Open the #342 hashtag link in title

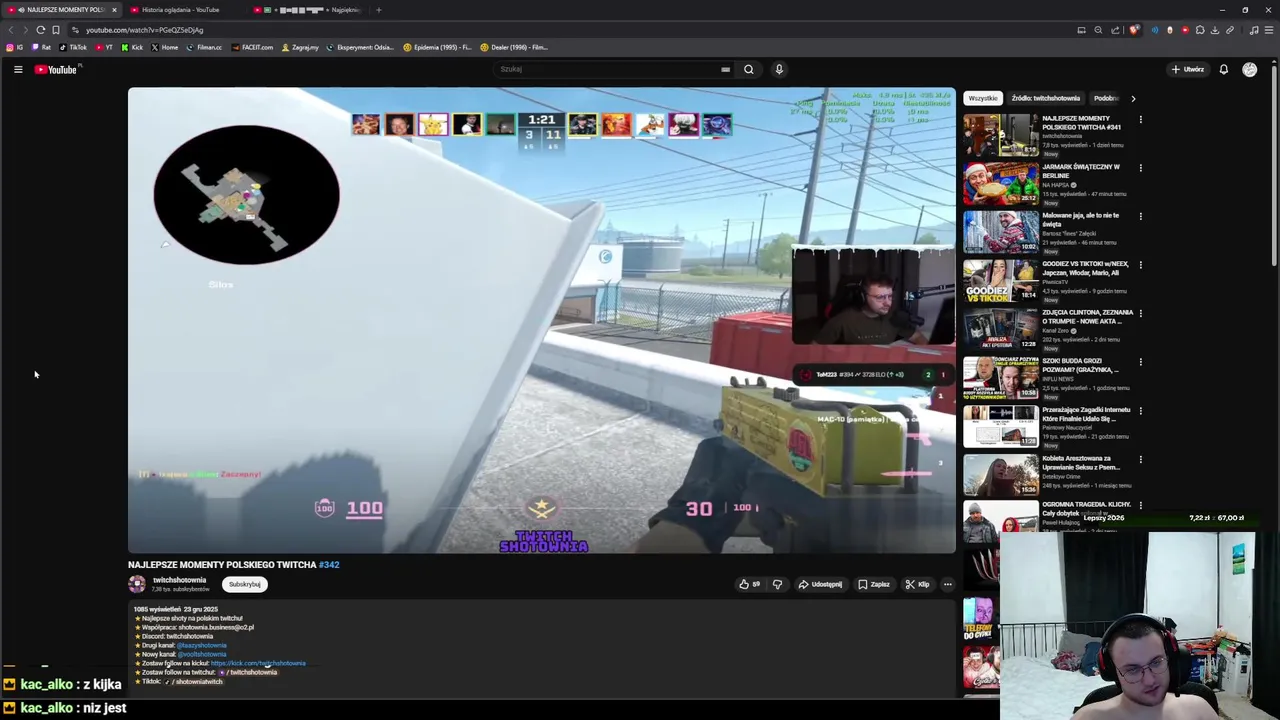[x=329, y=565]
